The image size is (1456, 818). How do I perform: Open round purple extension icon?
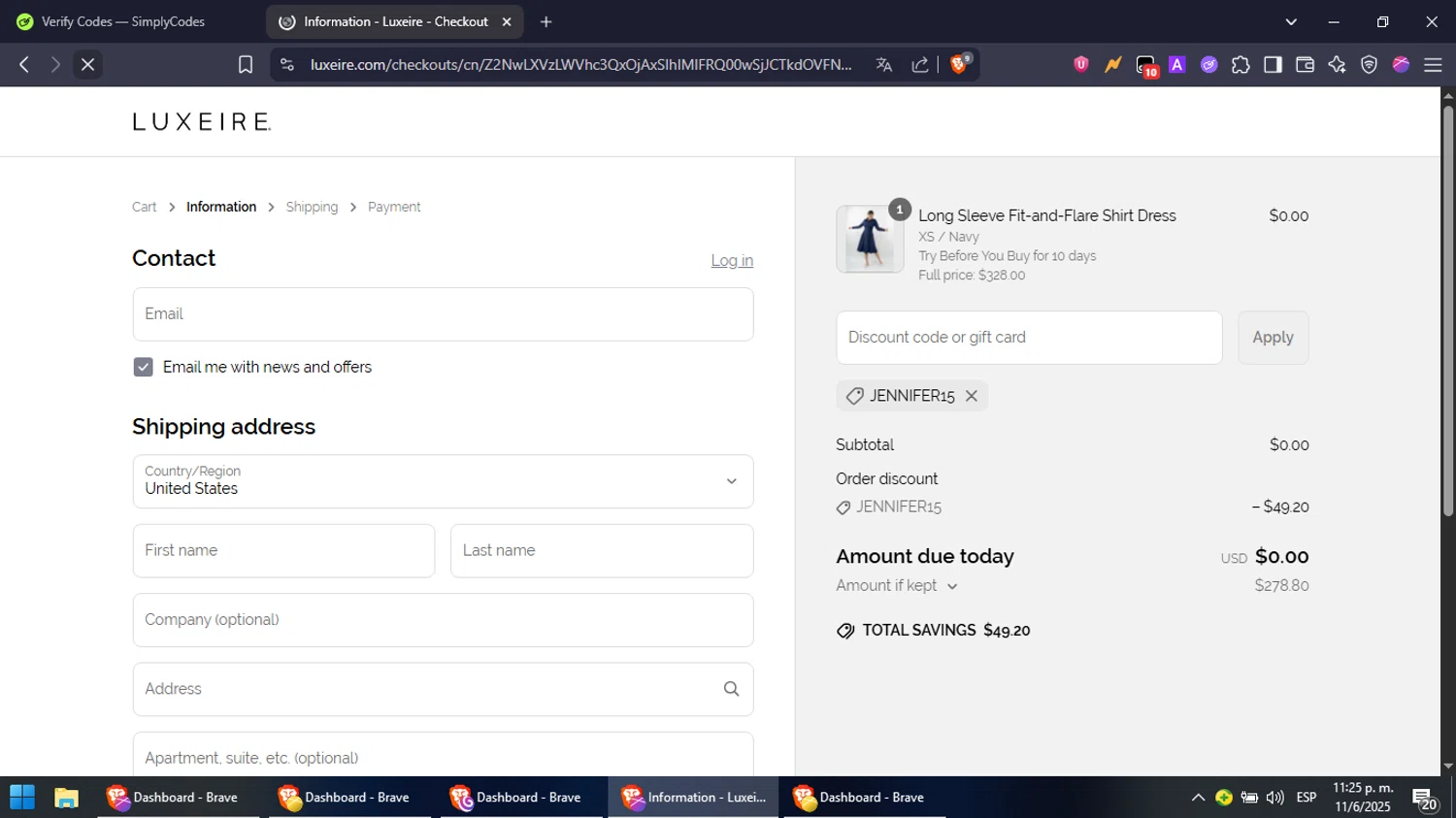click(x=1209, y=65)
